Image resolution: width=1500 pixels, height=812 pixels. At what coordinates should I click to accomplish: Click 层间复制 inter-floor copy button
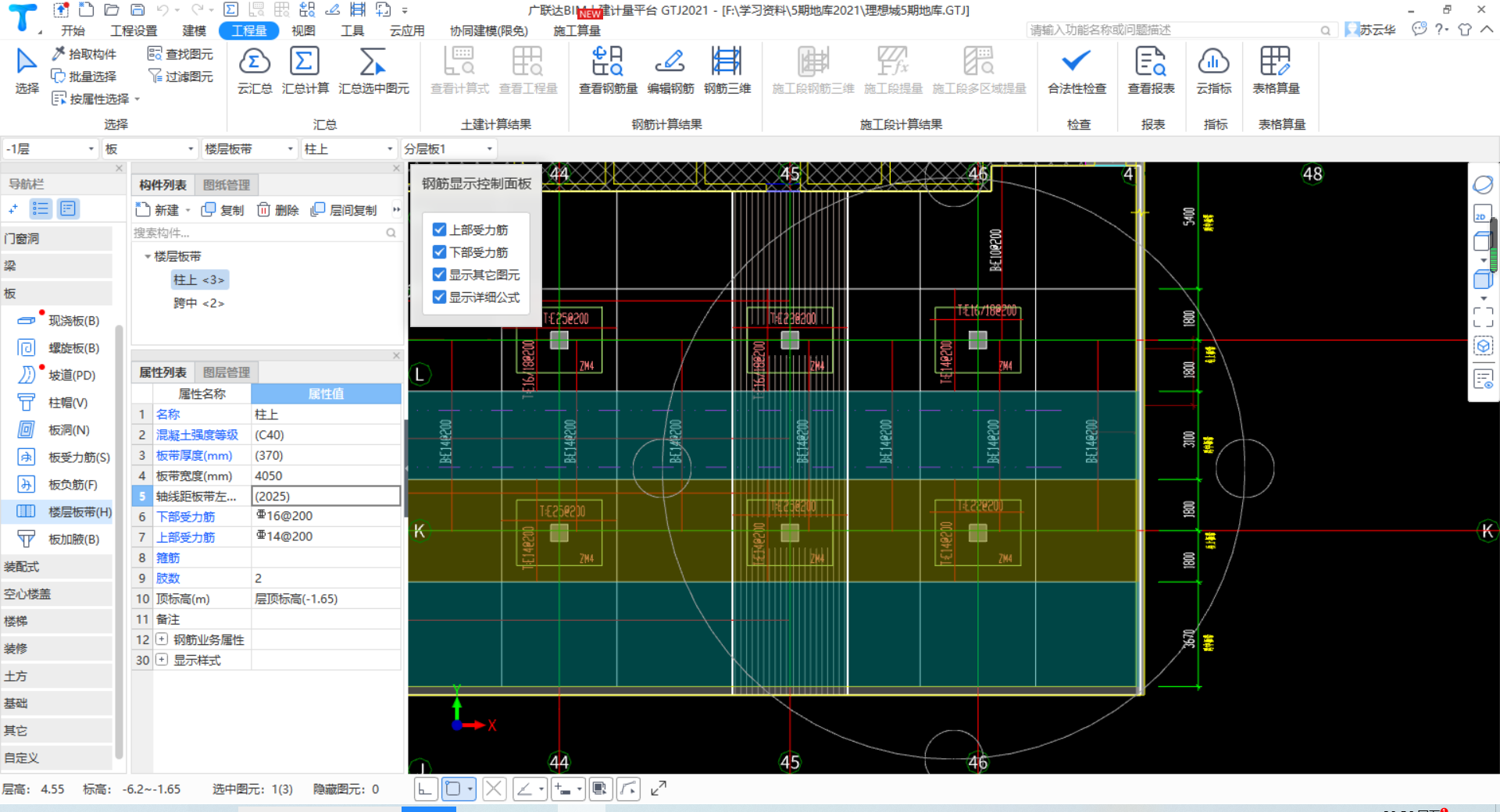point(345,210)
